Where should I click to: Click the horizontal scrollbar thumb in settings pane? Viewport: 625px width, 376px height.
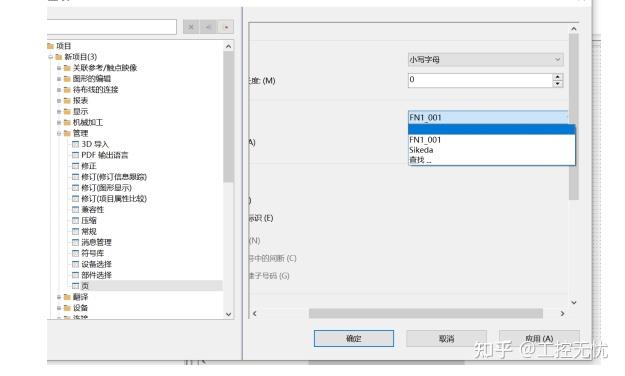tap(426, 314)
